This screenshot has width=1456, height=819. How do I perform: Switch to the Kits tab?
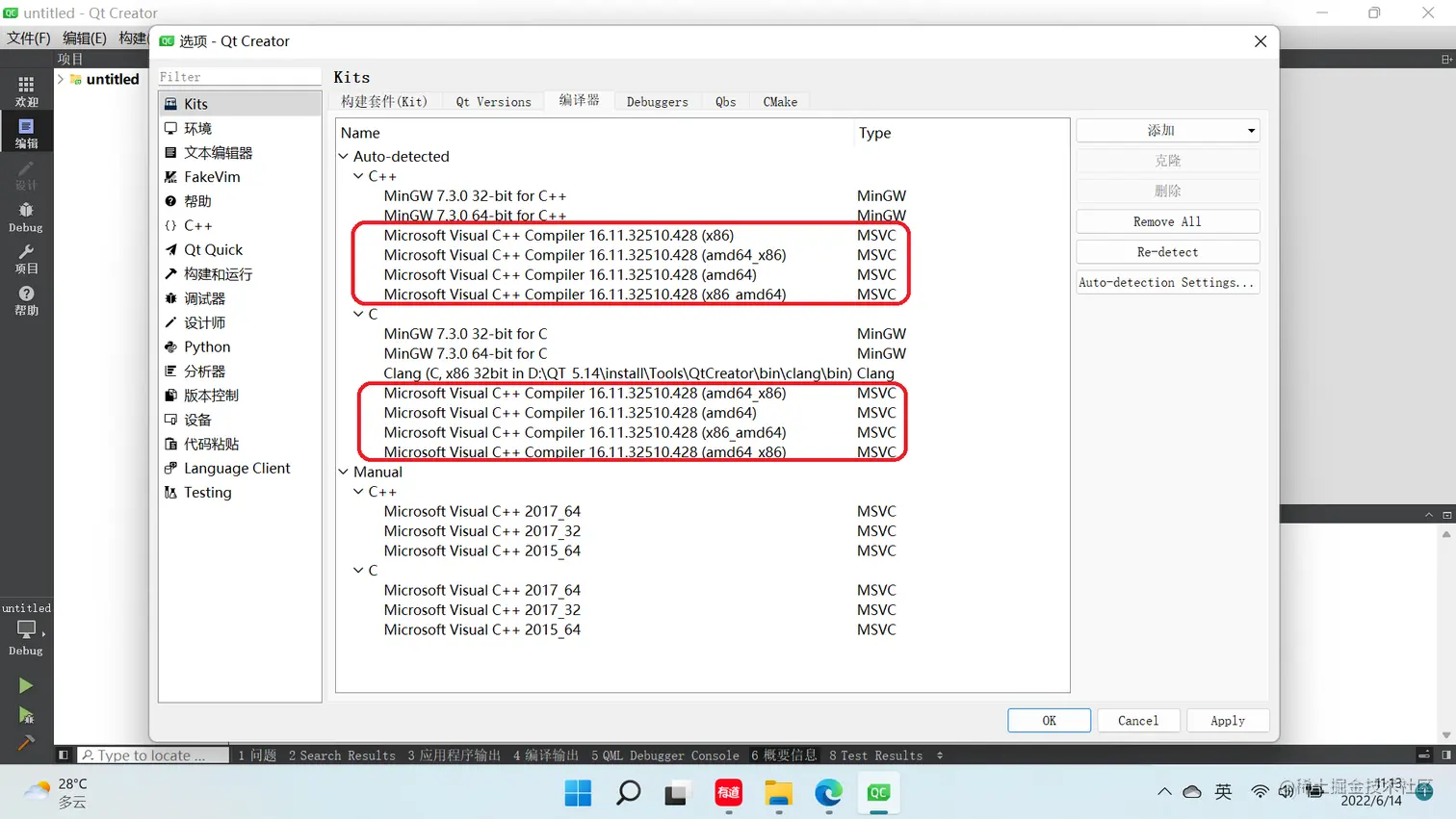384,102
